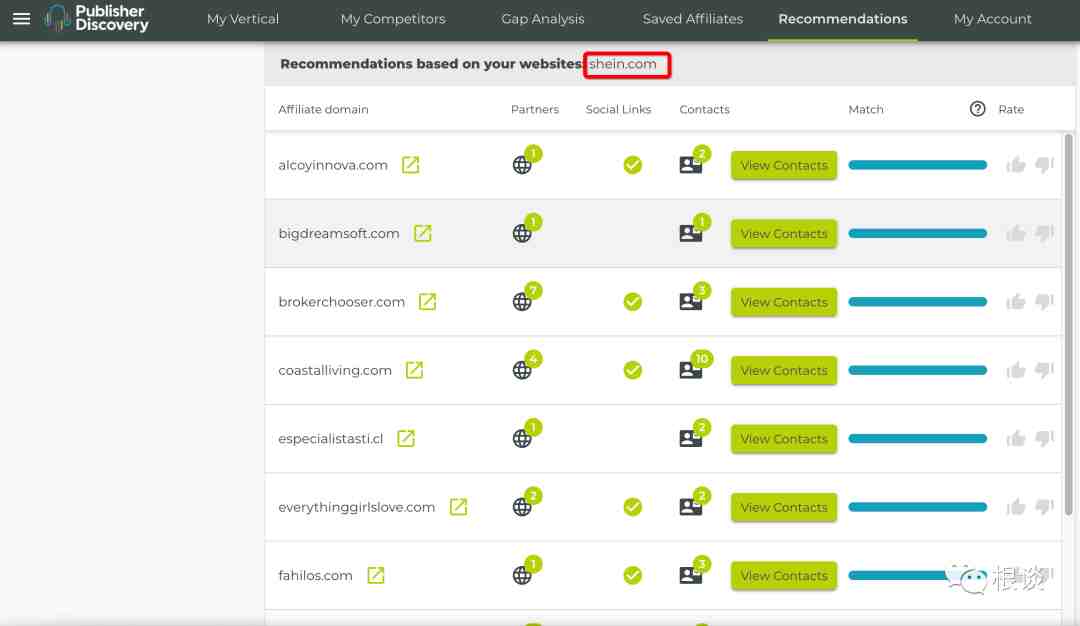Click partners globe icon for brokerchooser.com
The height and width of the screenshot is (626, 1080).
522,302
